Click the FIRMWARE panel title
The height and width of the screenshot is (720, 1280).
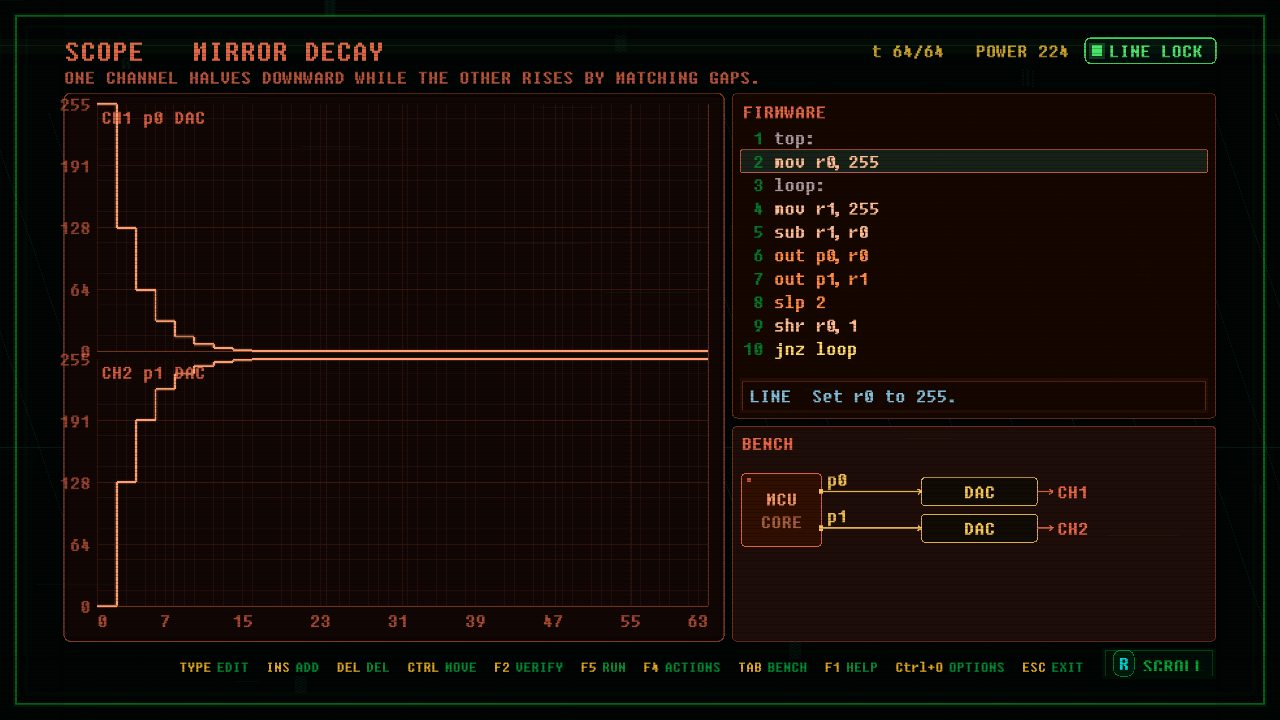pos(784,113)
